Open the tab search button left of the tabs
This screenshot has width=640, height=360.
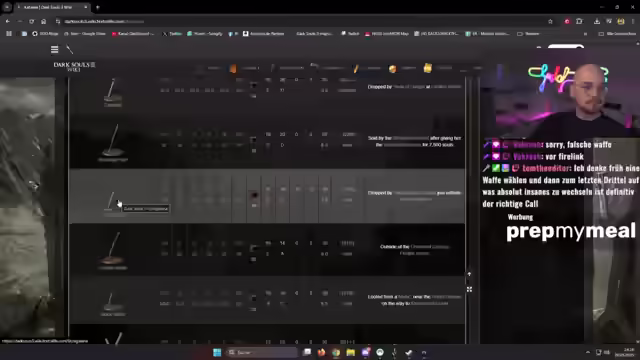tap(7, 7)
